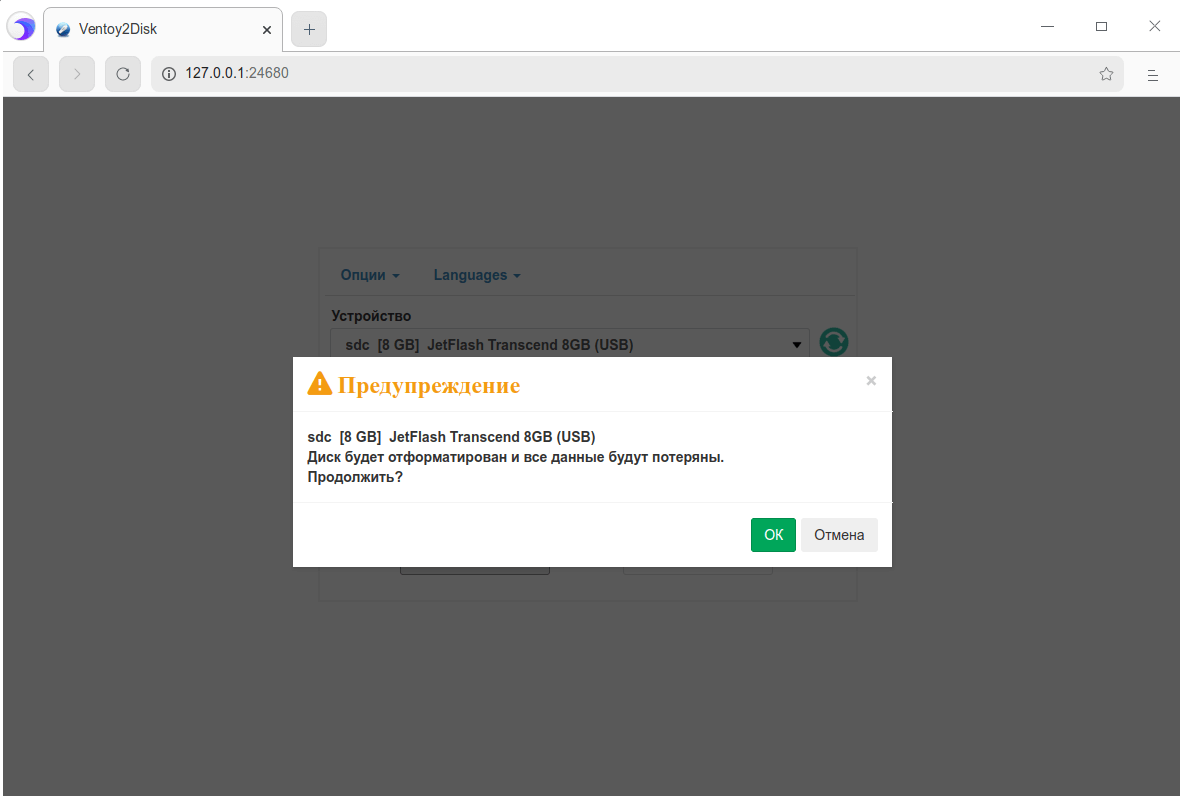1180x796 pixels.
Task: Expand the sdc JetFlash device dropdown
Action: tap(570, 345)
